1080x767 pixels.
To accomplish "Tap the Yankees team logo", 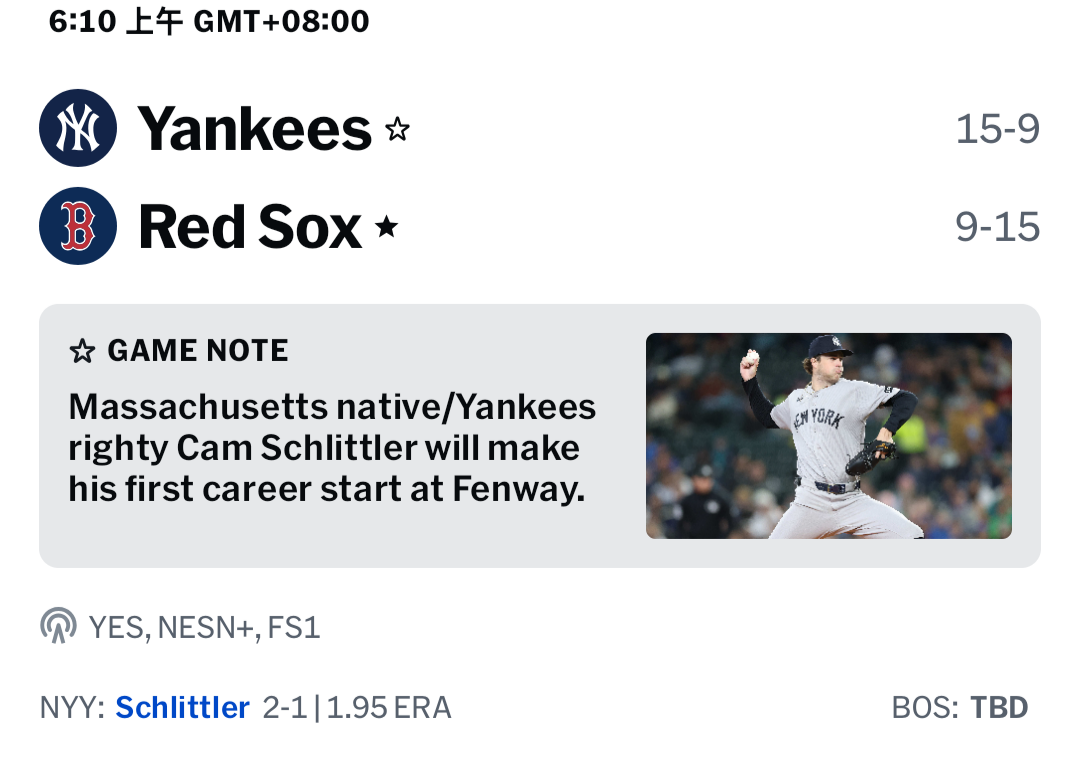I will click(x=78, y=128).
